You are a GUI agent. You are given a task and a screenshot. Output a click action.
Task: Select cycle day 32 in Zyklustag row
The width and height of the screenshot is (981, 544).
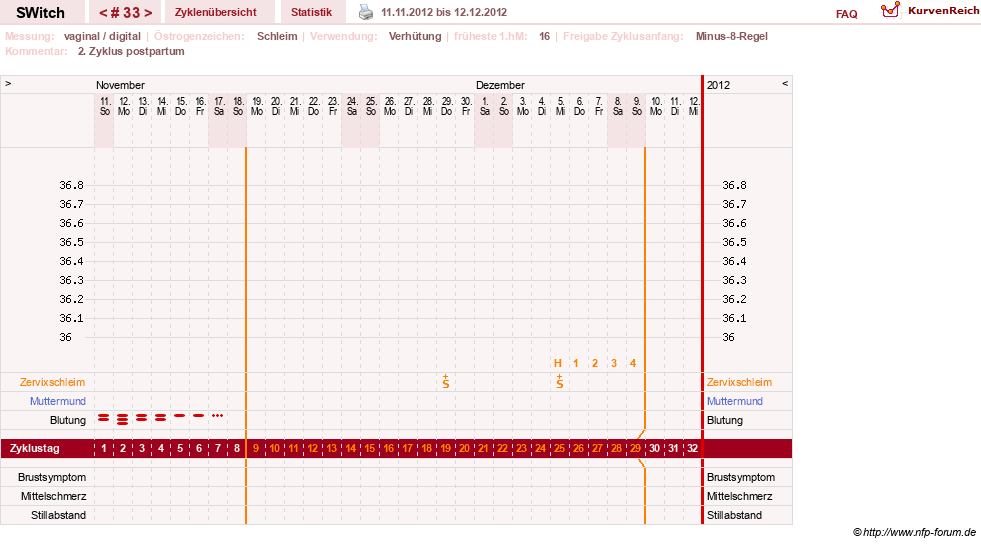point(692,448)
